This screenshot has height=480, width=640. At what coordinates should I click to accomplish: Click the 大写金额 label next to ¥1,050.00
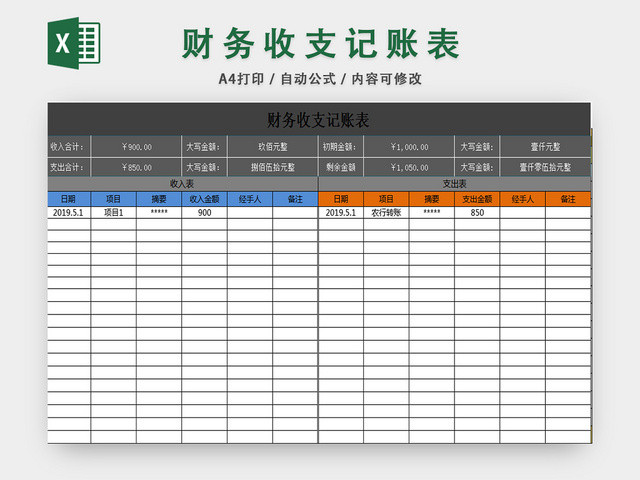(x=477, y=167)
